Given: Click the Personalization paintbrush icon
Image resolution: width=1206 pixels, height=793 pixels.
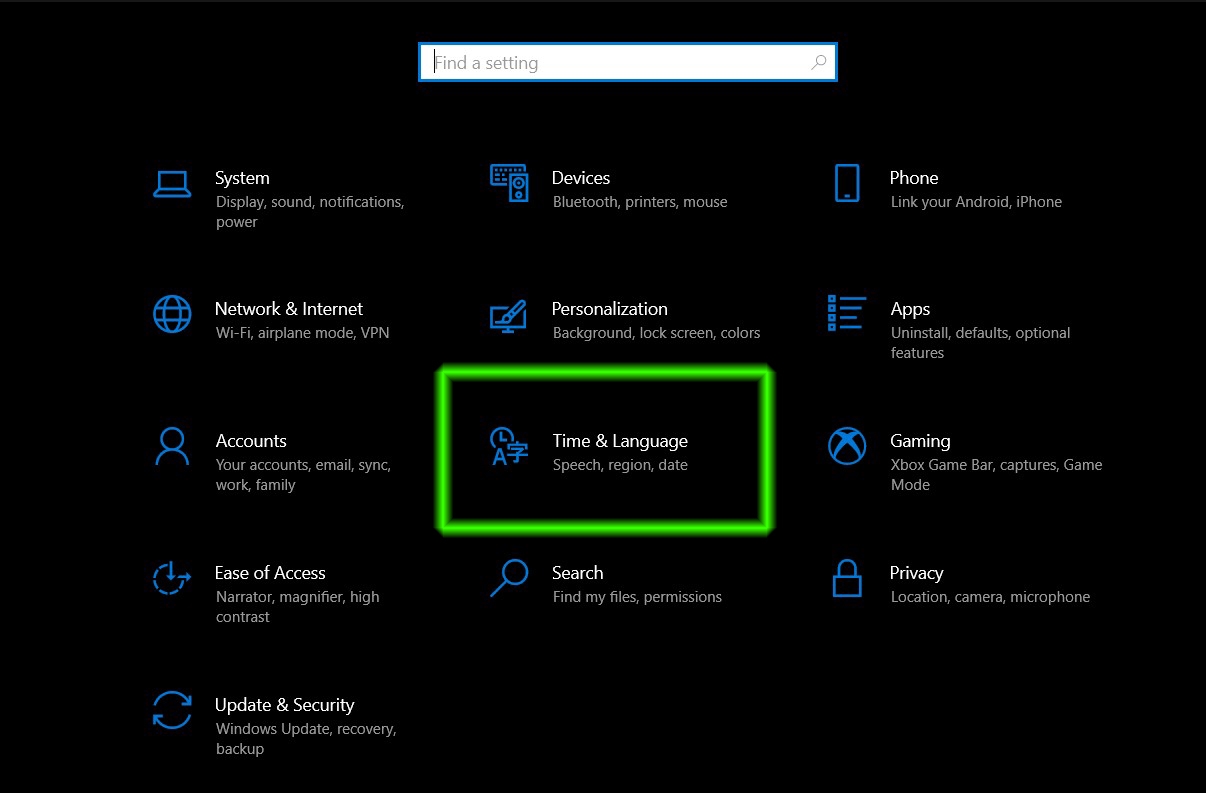Looking at the screenshot, I should click(x=508, y=315).
